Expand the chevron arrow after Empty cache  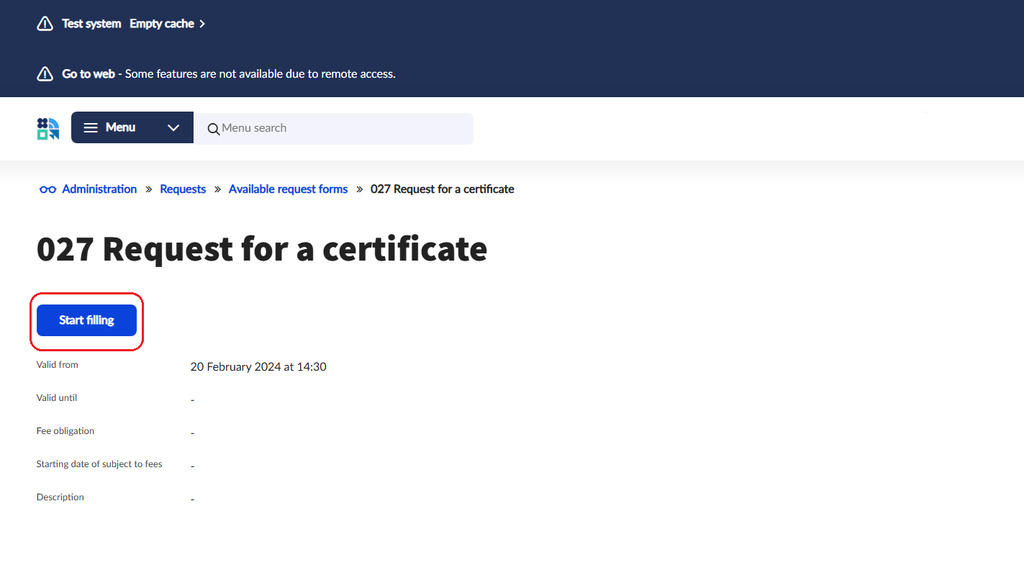(x=202, y=24)
